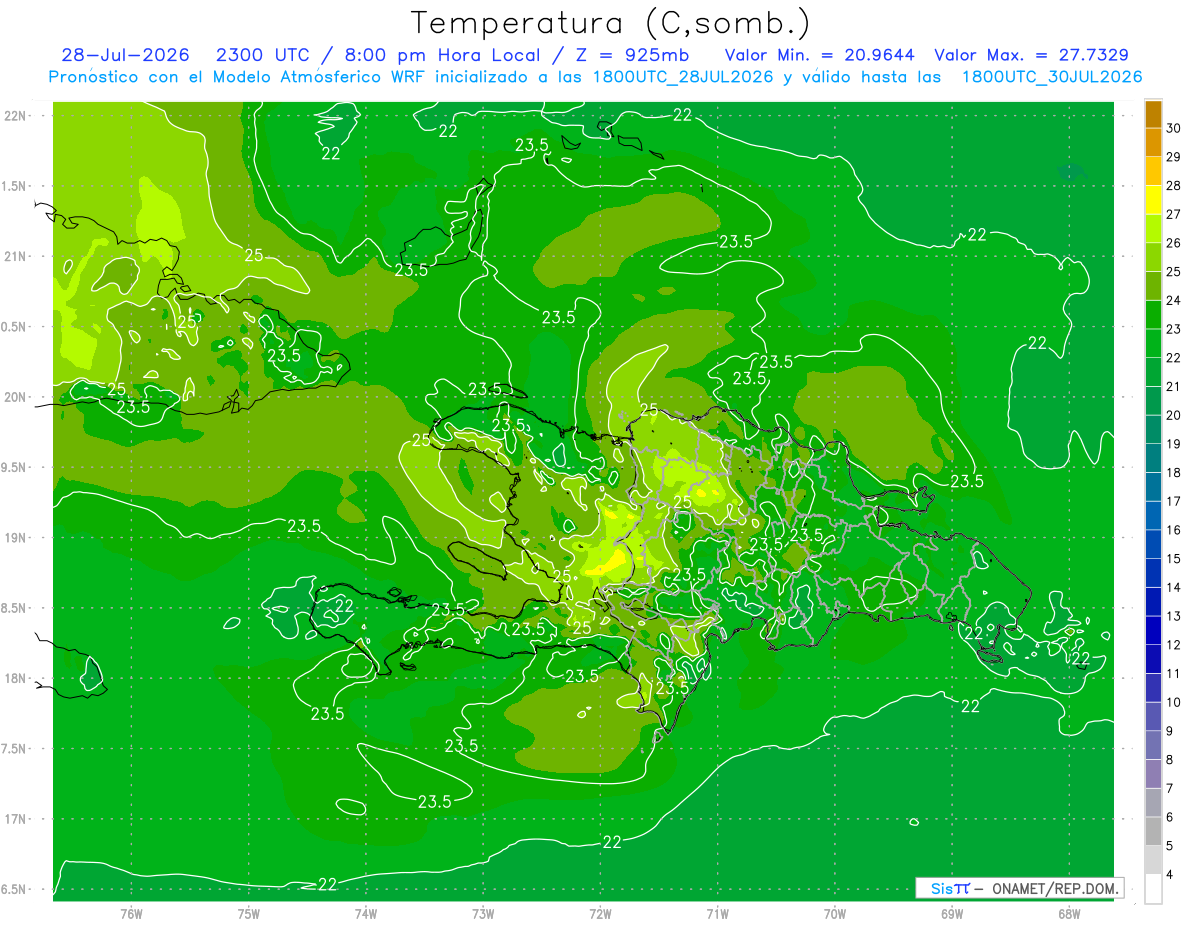Click the "19N" latitude axis label
Viewport: 1200px width, 927px height.
(16, 537)
